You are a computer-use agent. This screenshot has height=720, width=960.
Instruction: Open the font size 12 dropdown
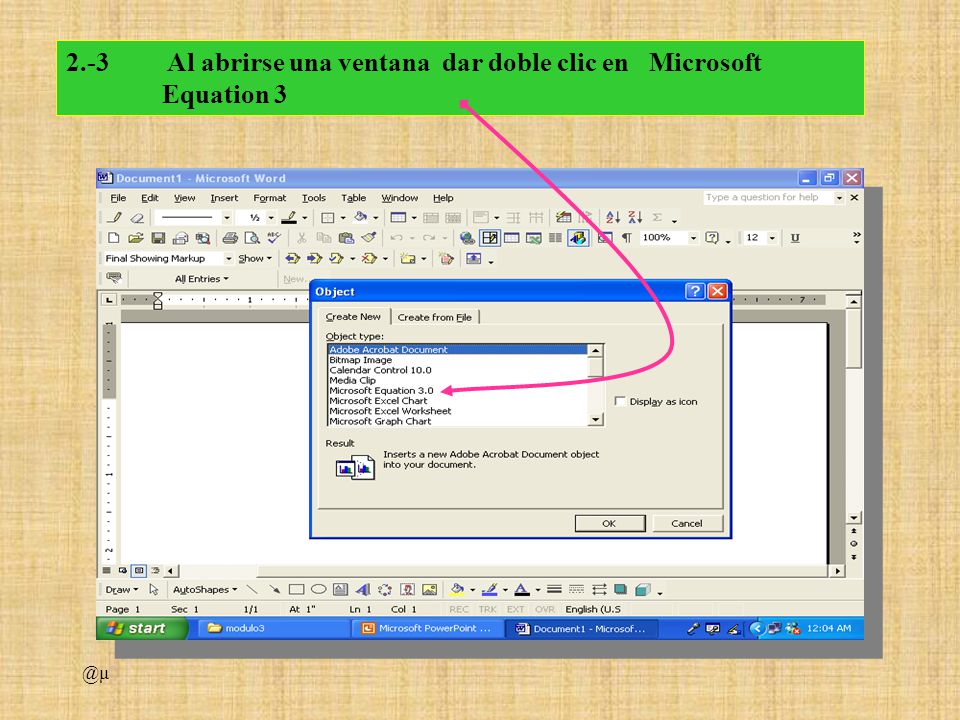773,238
